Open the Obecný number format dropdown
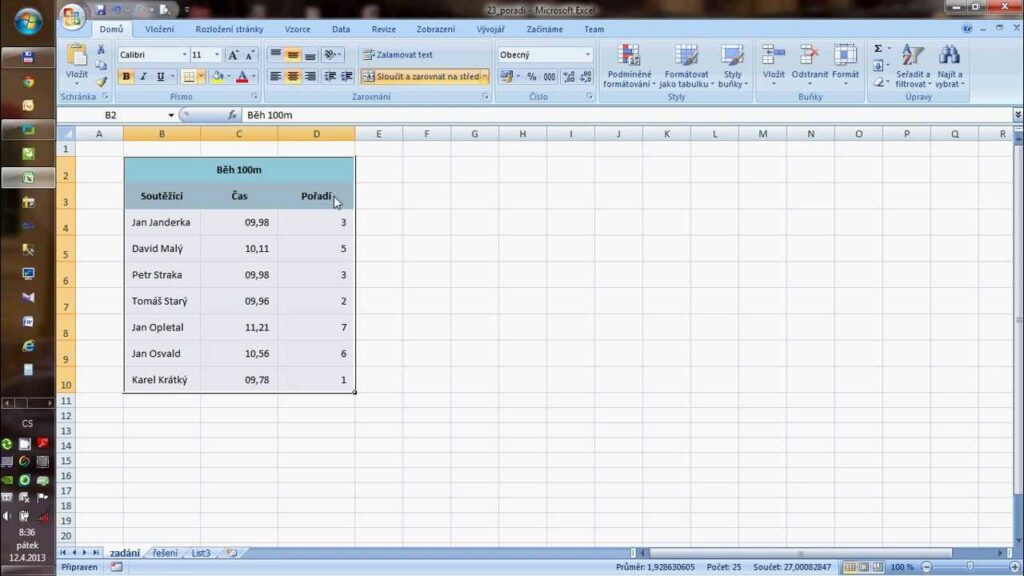This screenshot has width=1024, height=576. pos(545,55)
